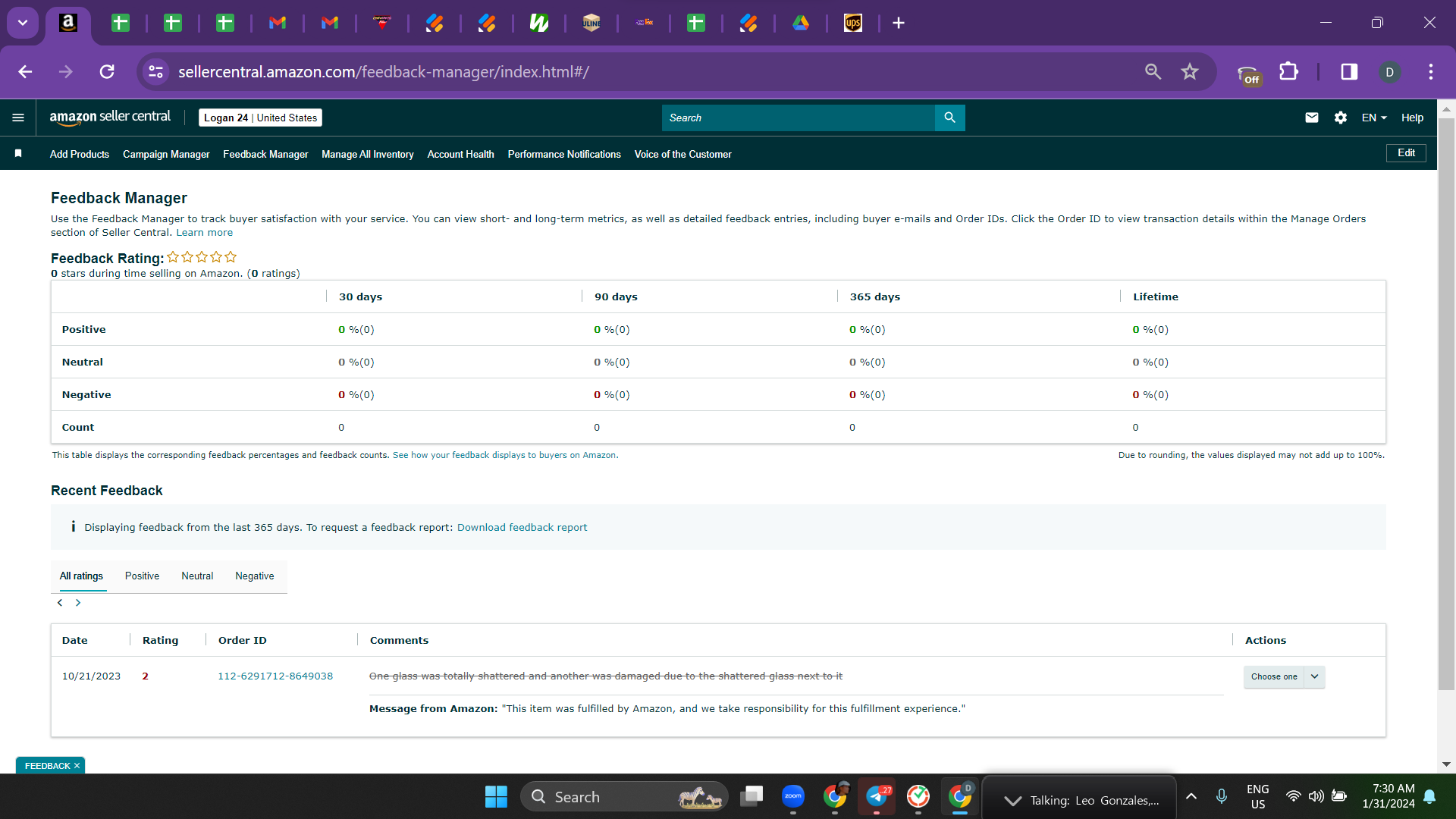The width and height of the screenshot is (1456, 819).
Task: Click the page vertical scrollbar
Action: [1446, 403]
